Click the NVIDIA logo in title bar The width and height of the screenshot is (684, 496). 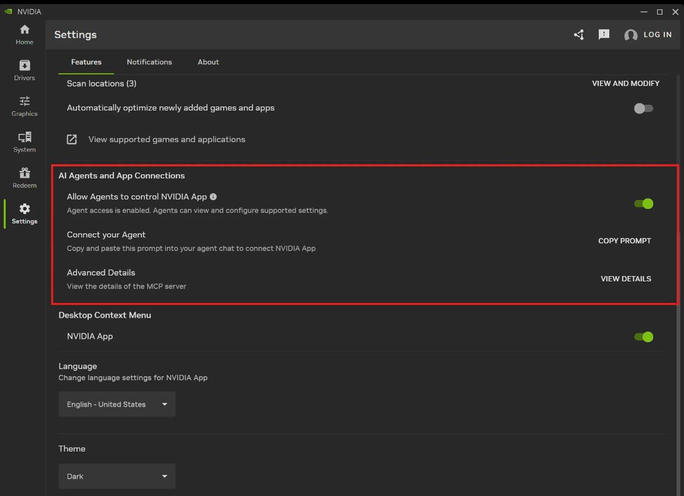pyautogui.click(x=8, y=11)
